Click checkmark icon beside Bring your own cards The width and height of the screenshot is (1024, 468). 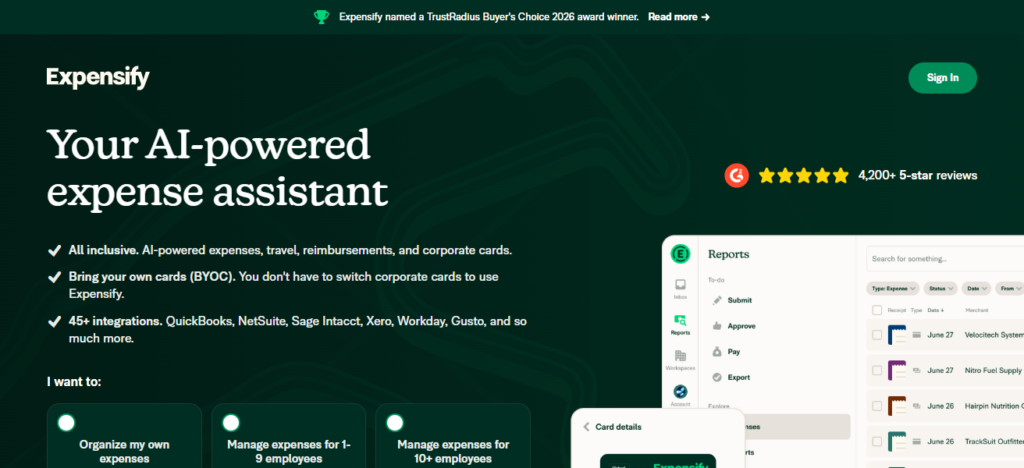click(x=54, y=277)
